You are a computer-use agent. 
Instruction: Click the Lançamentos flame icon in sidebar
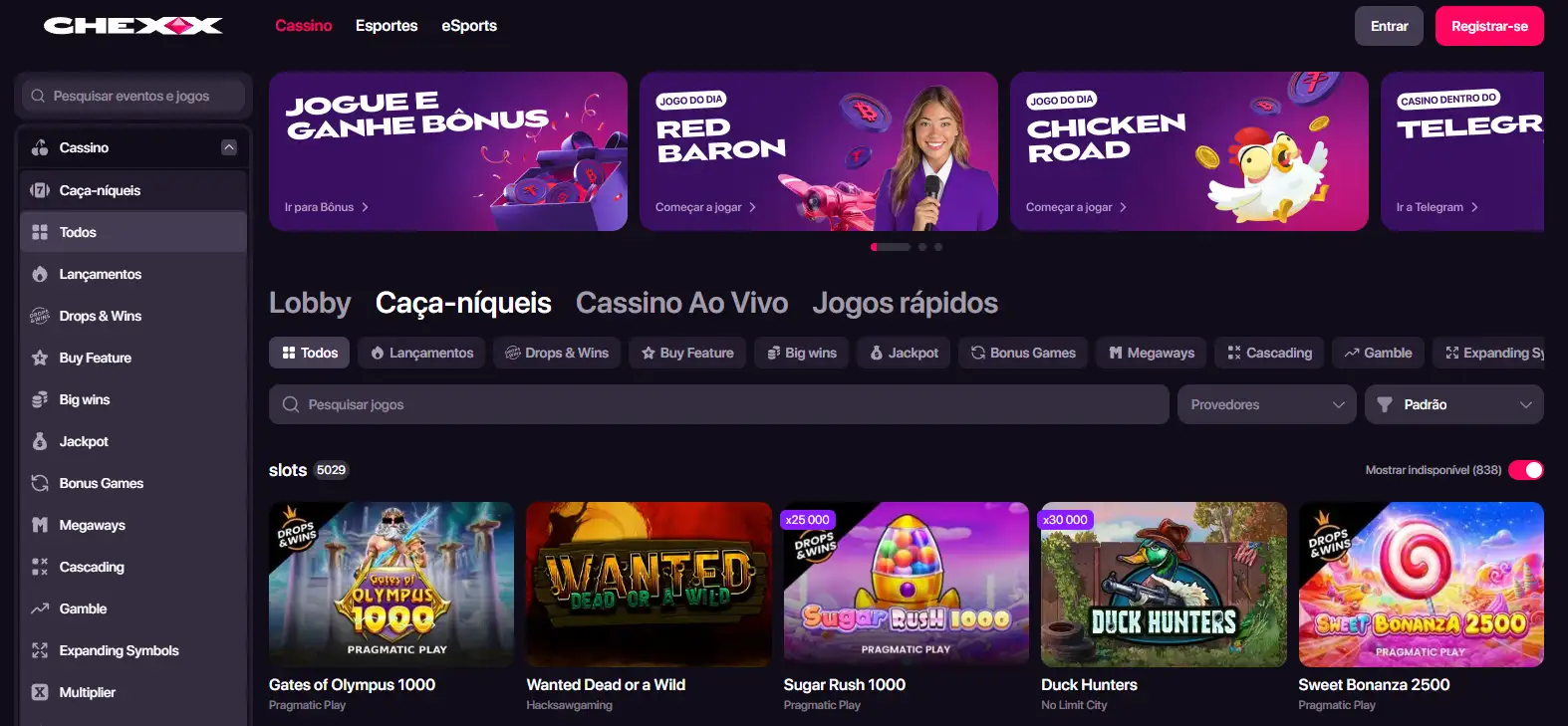pos(40,274)
